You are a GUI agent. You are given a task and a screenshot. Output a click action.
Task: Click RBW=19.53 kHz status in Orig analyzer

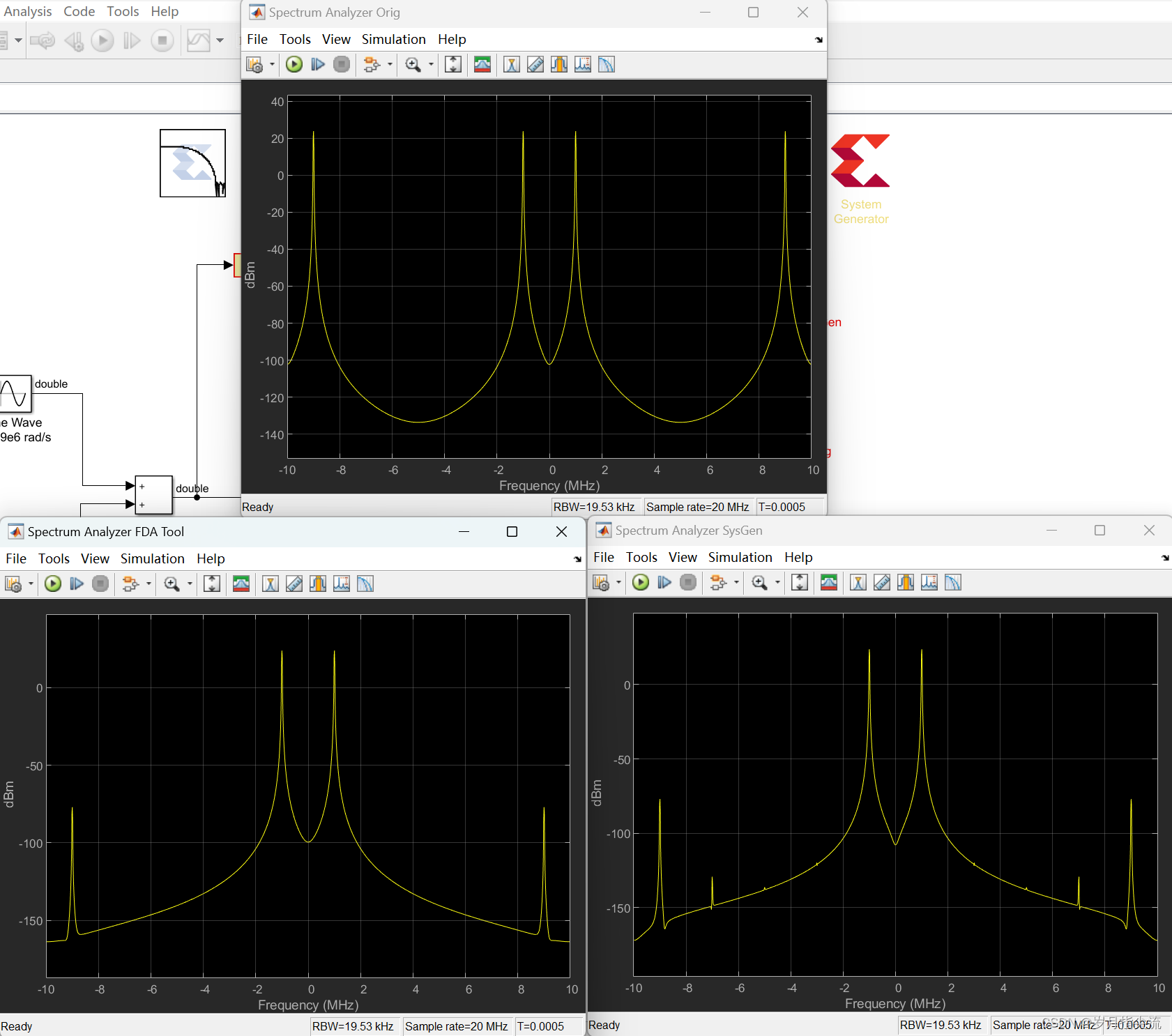(x=595, y=508)
